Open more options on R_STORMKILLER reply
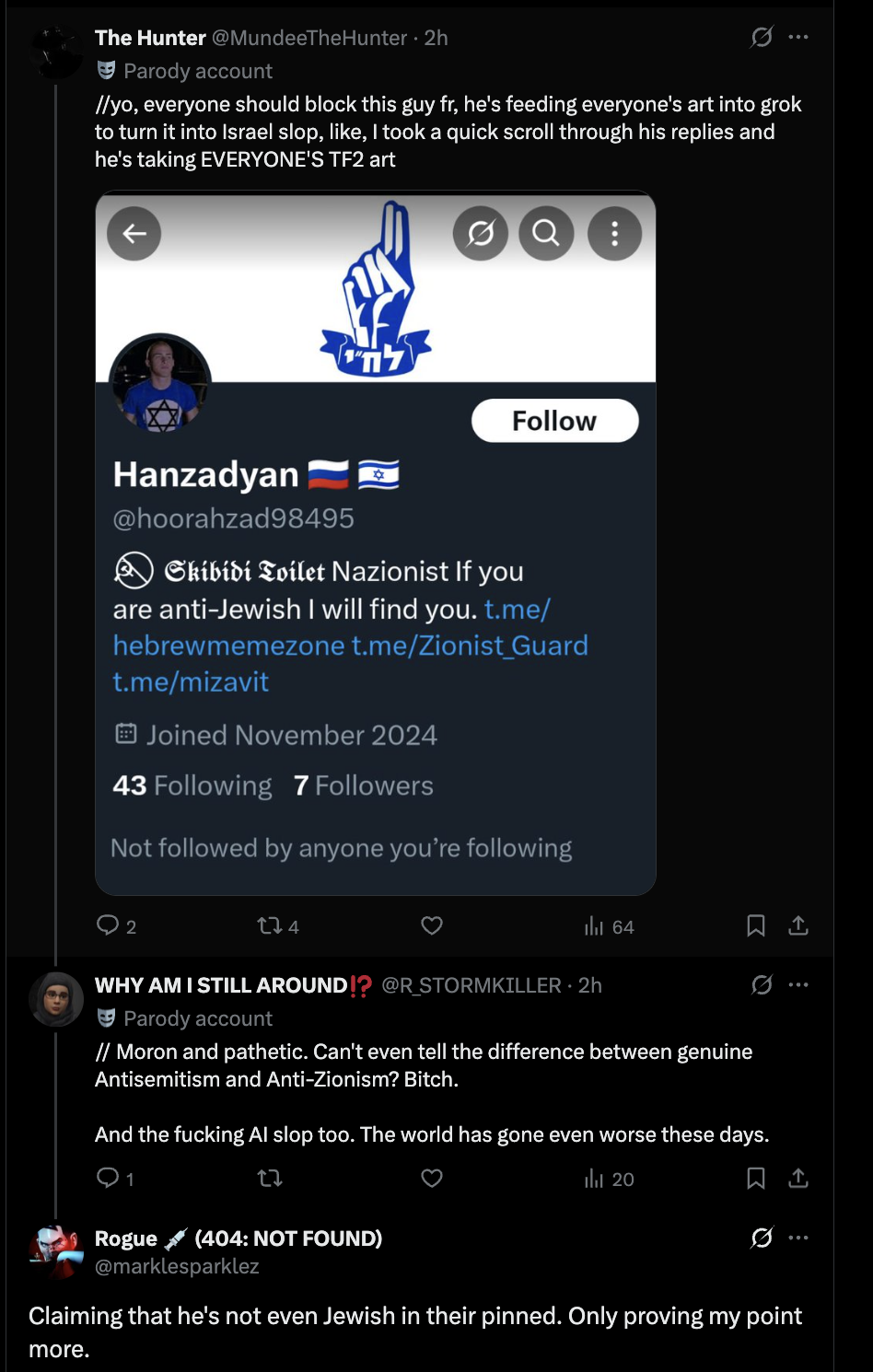Image resolution: width=873 pixels, height=1372 pixels. click(798, 984)
